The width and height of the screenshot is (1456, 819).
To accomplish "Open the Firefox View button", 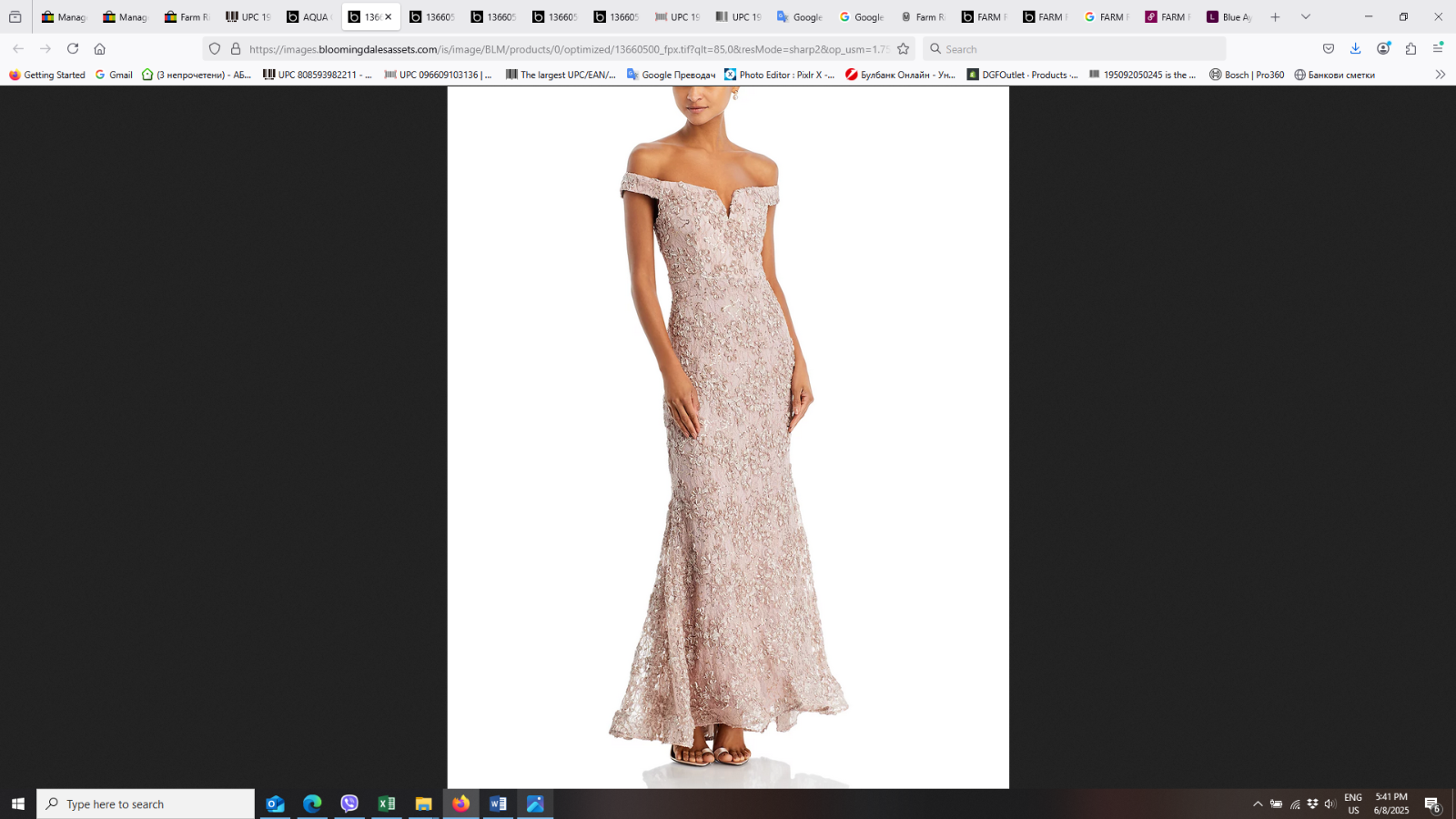I will click(x=15, y=17).
